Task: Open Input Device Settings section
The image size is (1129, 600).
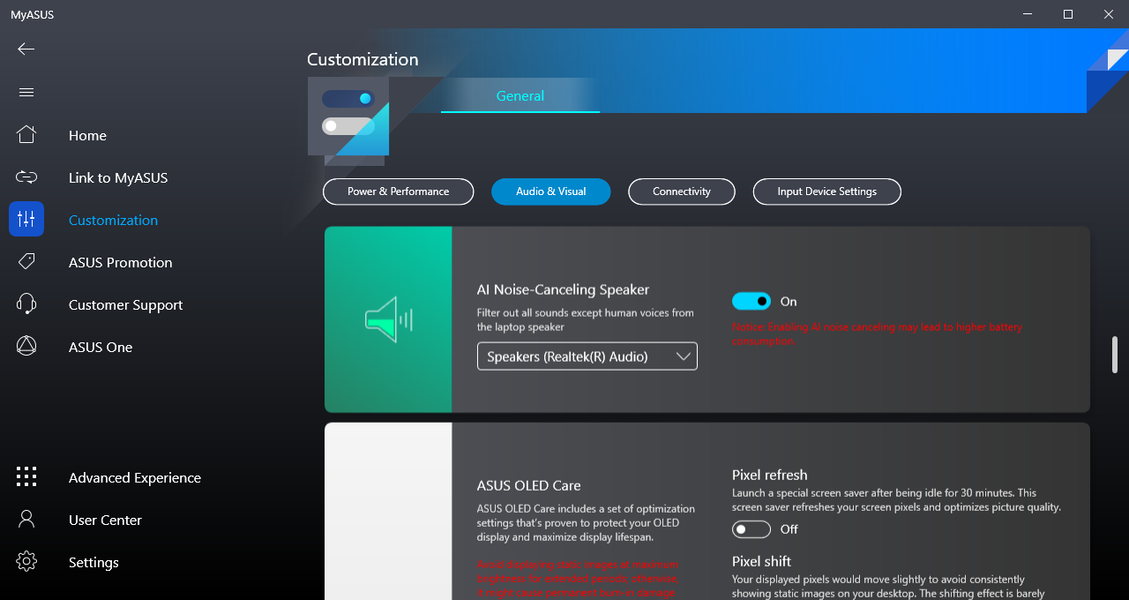Action: (x=827, y=192)
